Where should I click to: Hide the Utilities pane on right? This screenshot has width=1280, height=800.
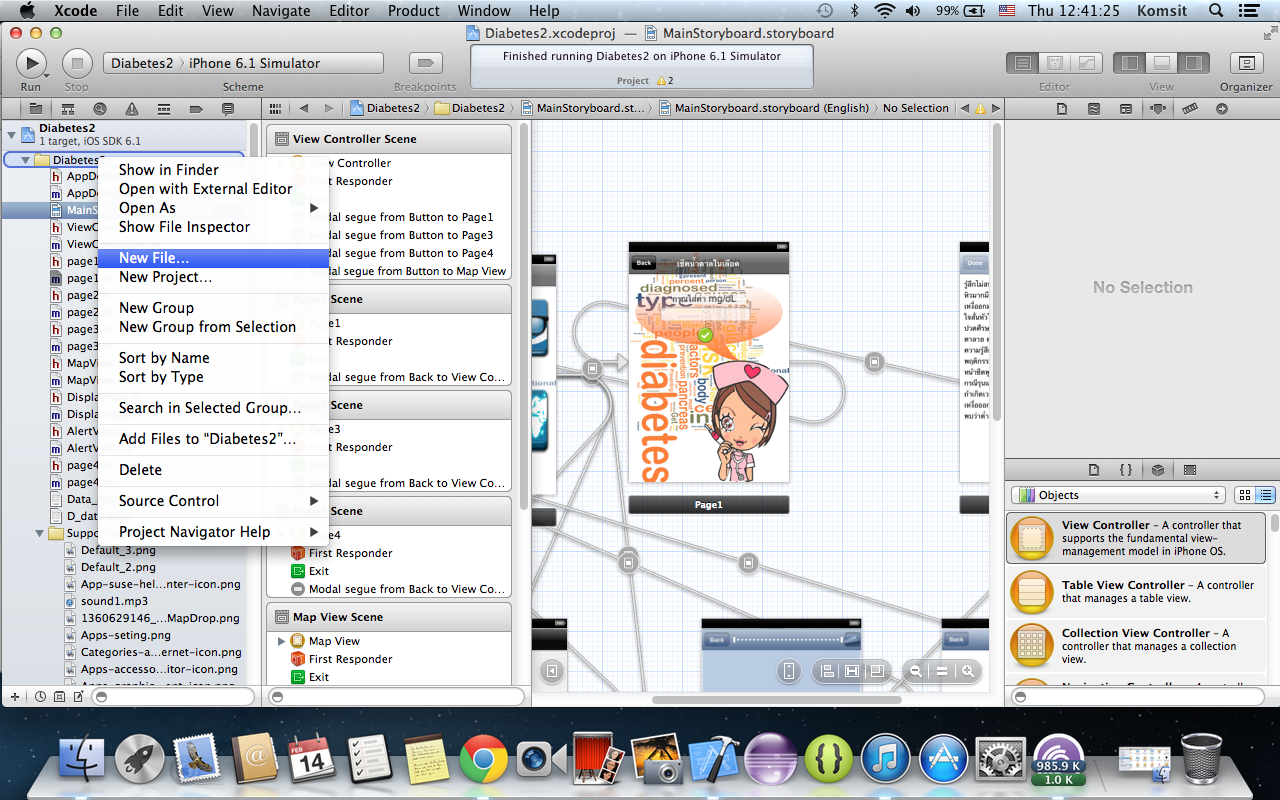(1192, 63)
